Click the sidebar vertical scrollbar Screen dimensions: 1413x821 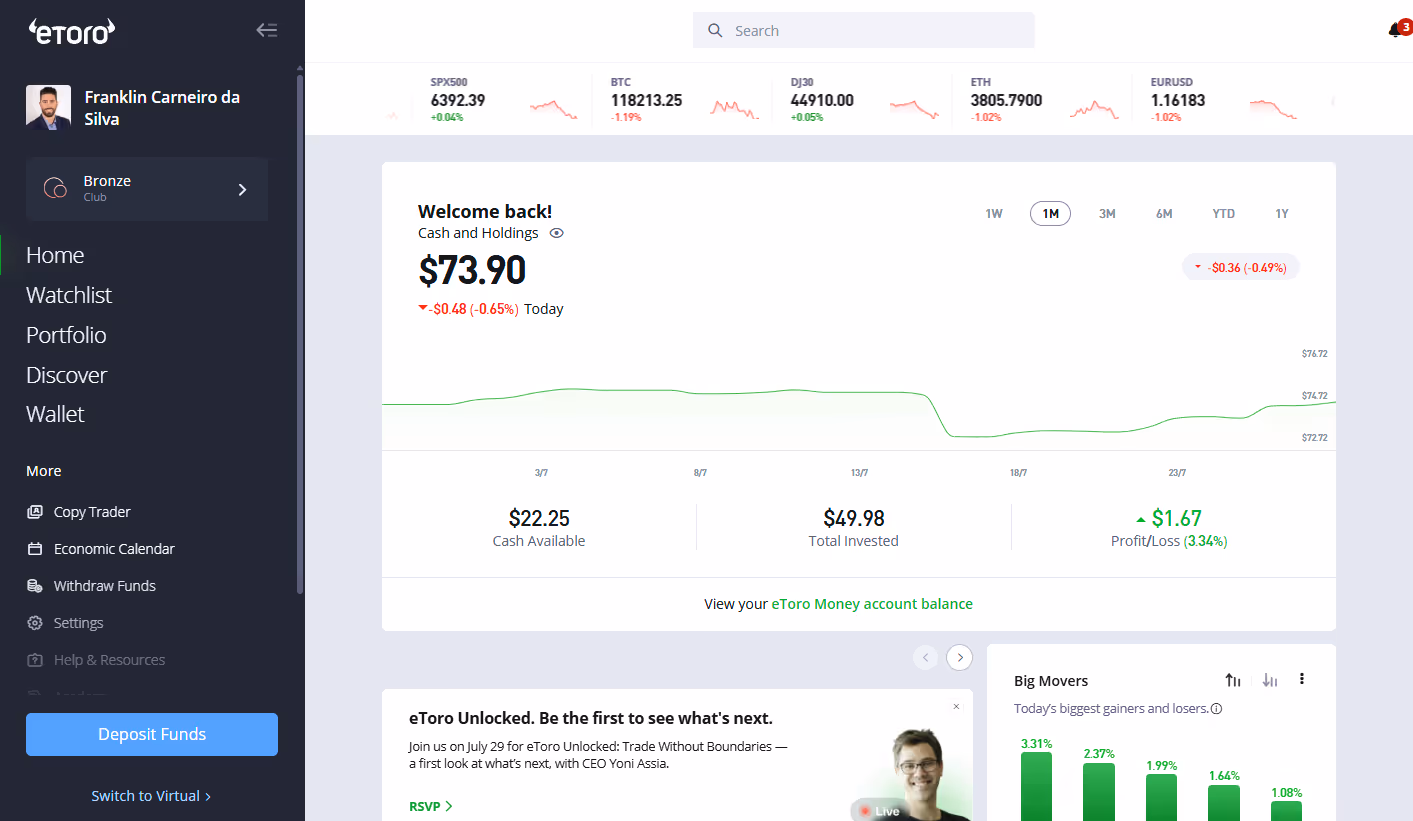click(300, 332)
